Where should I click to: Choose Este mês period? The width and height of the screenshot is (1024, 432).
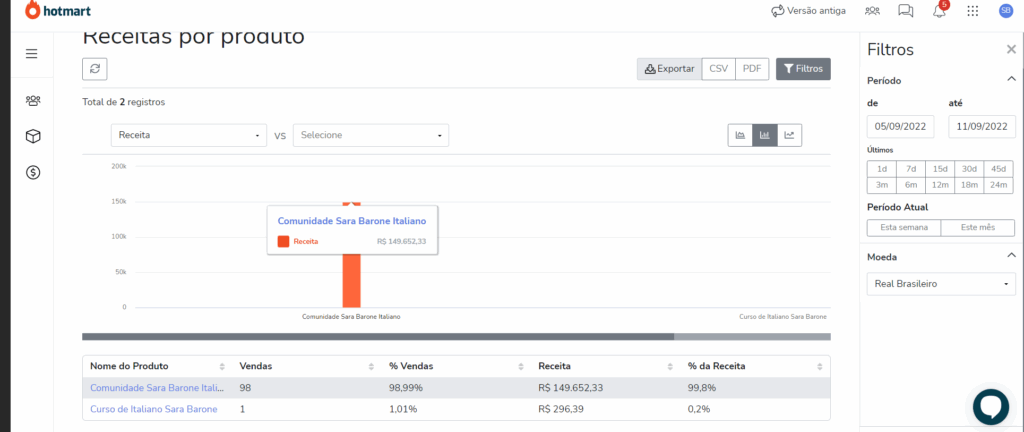978,228
